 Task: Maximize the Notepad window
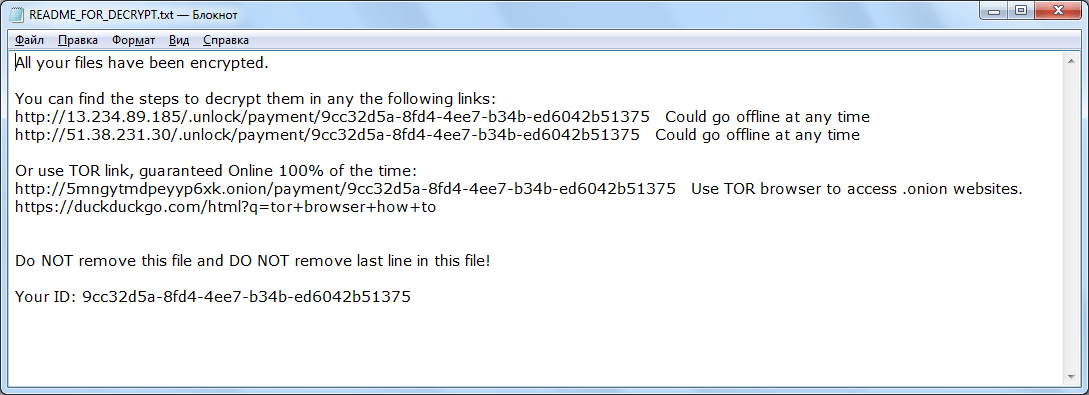[x=1020, y=10]
